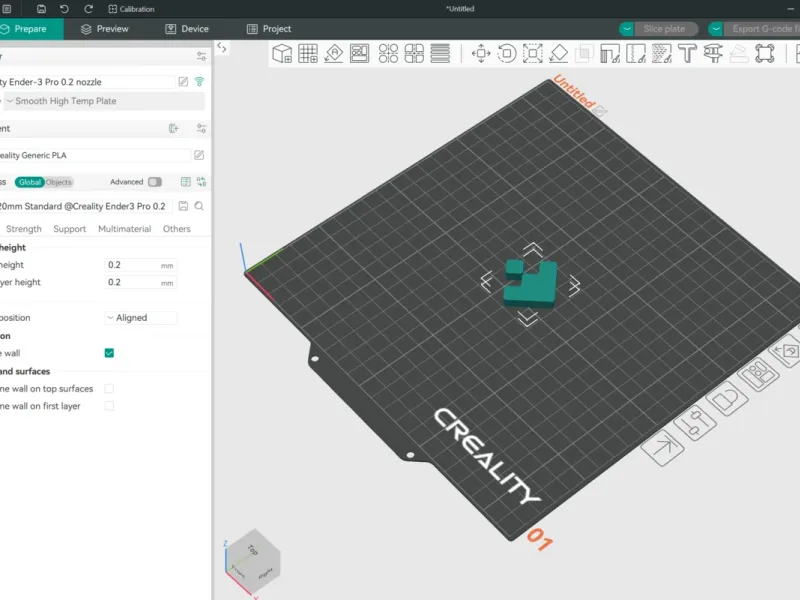Viewport: 800px width, 600px height.
Task: Click the Add plate grid icon
Action: pyautogui.click(x=308, y=53)
